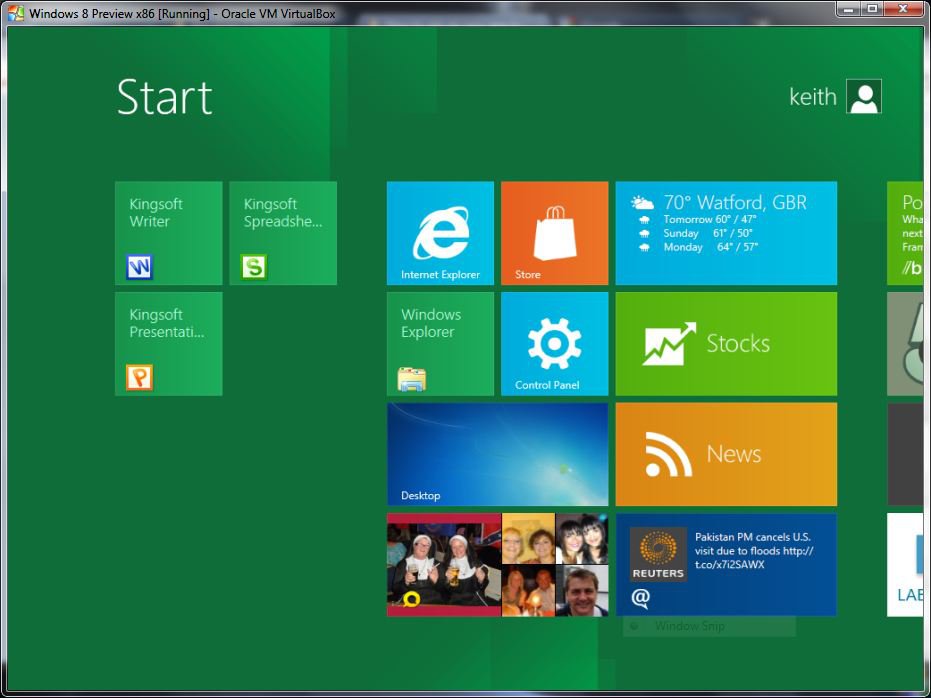This screenshot has height=698, width=931.
Task: Launch Kingsoft Presentation tile
Action: 169,344
